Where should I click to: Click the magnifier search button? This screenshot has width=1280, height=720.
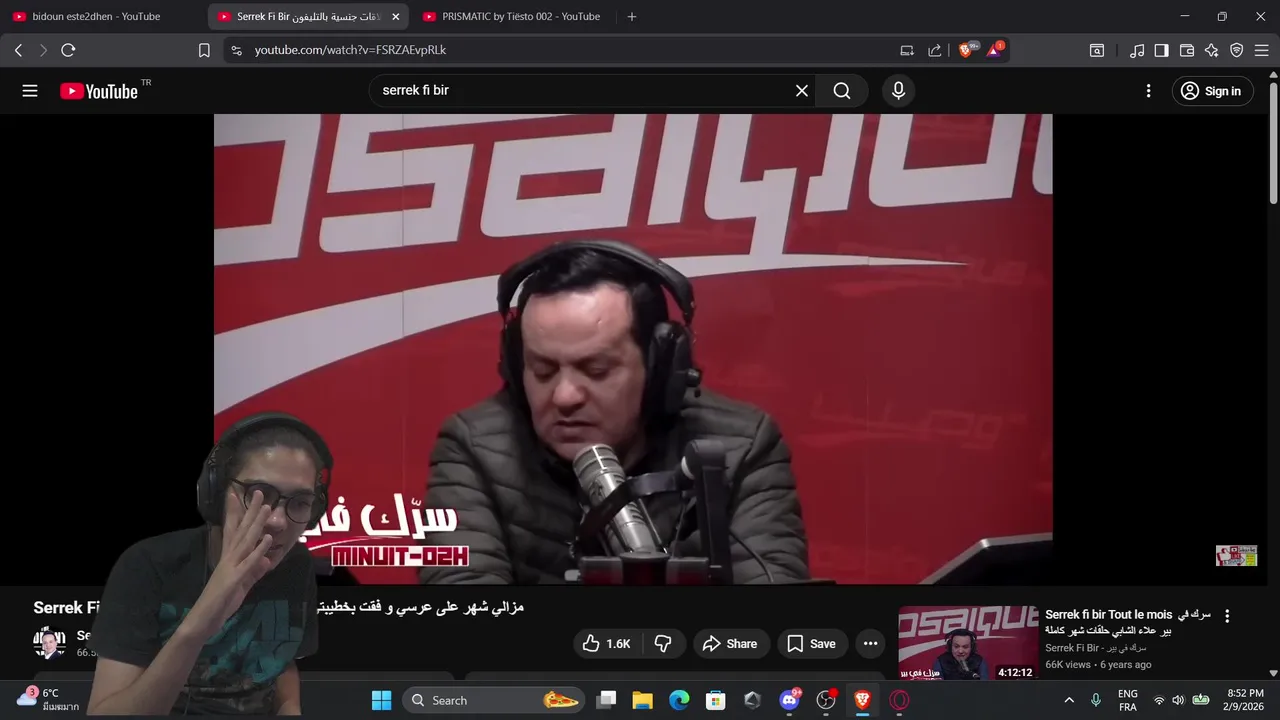842,91
